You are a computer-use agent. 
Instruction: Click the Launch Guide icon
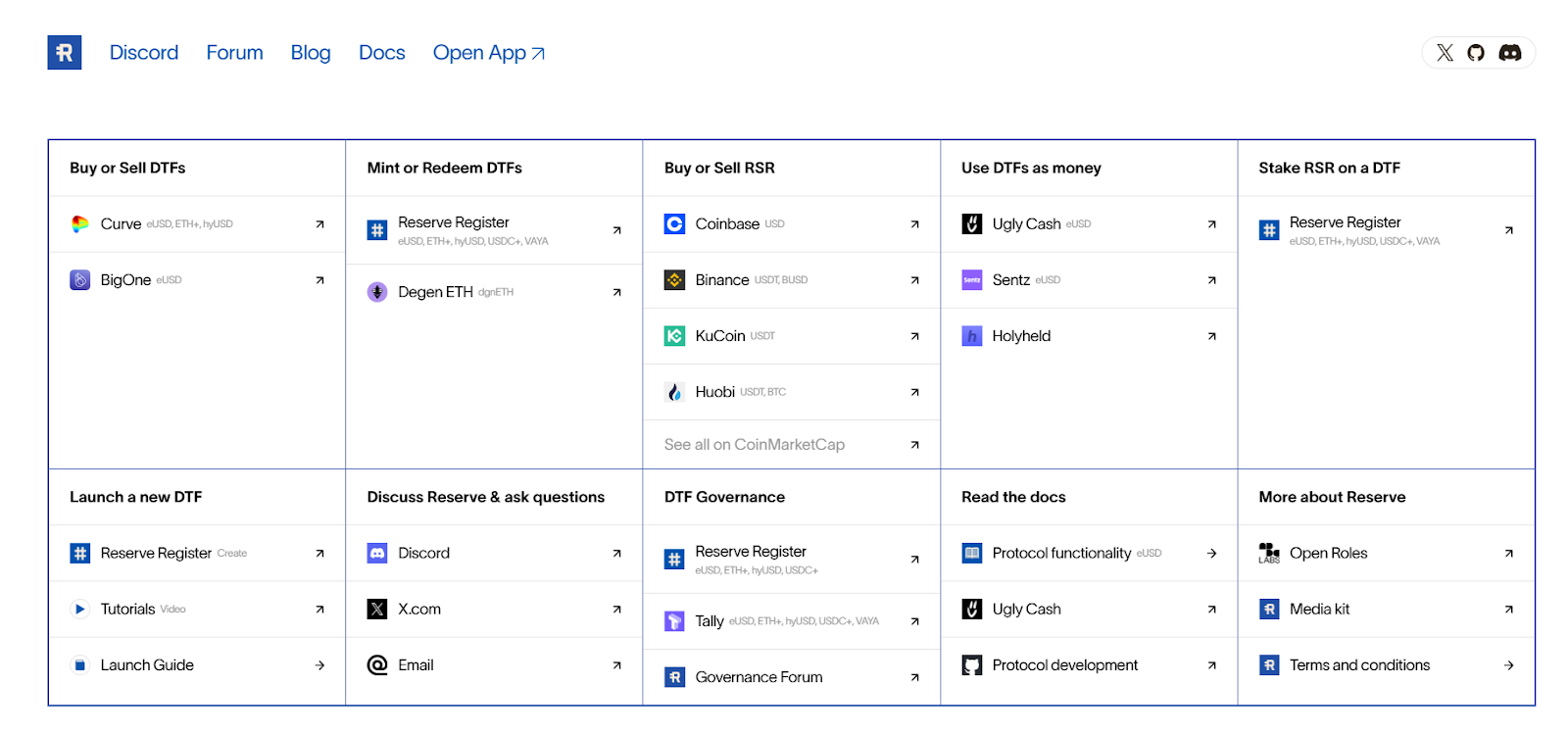click(80, 665)
